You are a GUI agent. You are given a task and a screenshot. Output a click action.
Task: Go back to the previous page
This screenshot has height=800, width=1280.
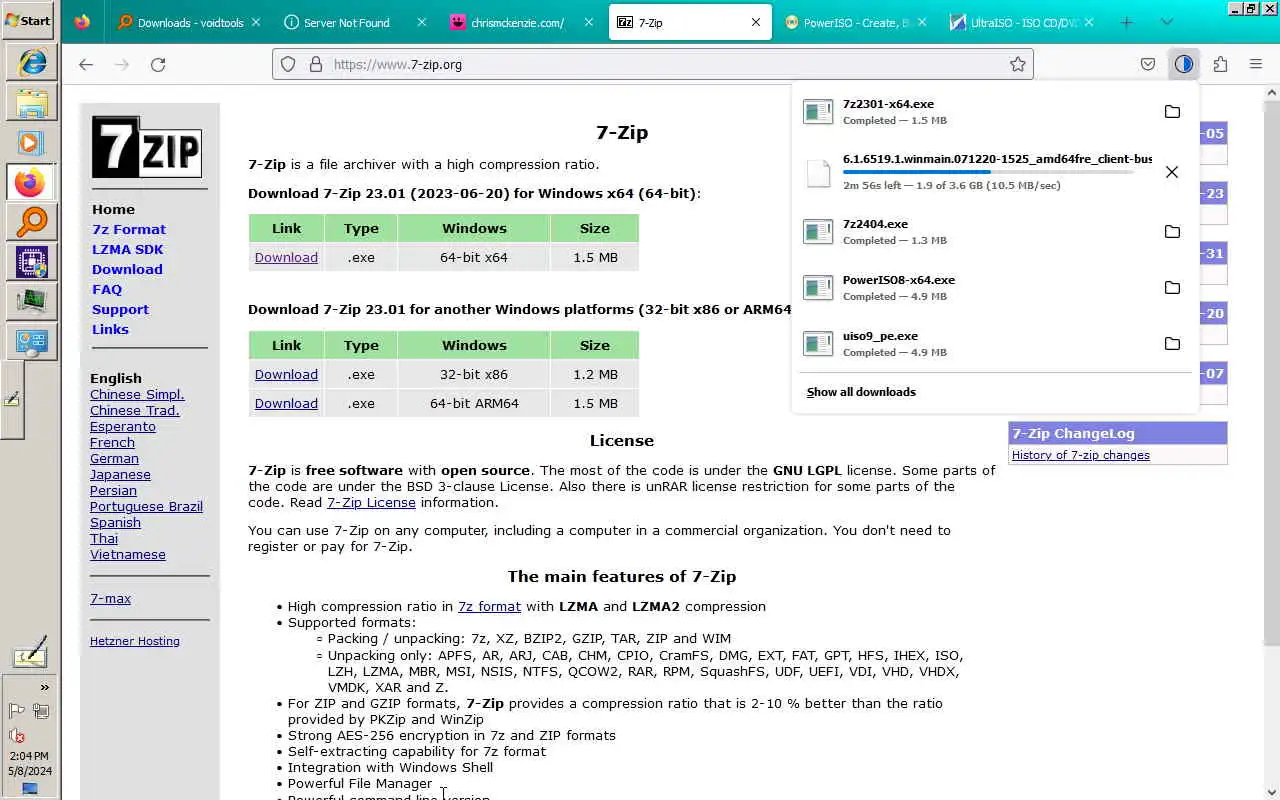pyautogui.click(x=86, y=64)
